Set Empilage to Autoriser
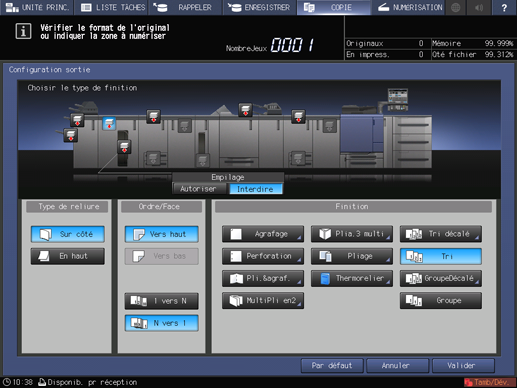The width and height of the screenshot is (517, 388). (x=198, y=189)
